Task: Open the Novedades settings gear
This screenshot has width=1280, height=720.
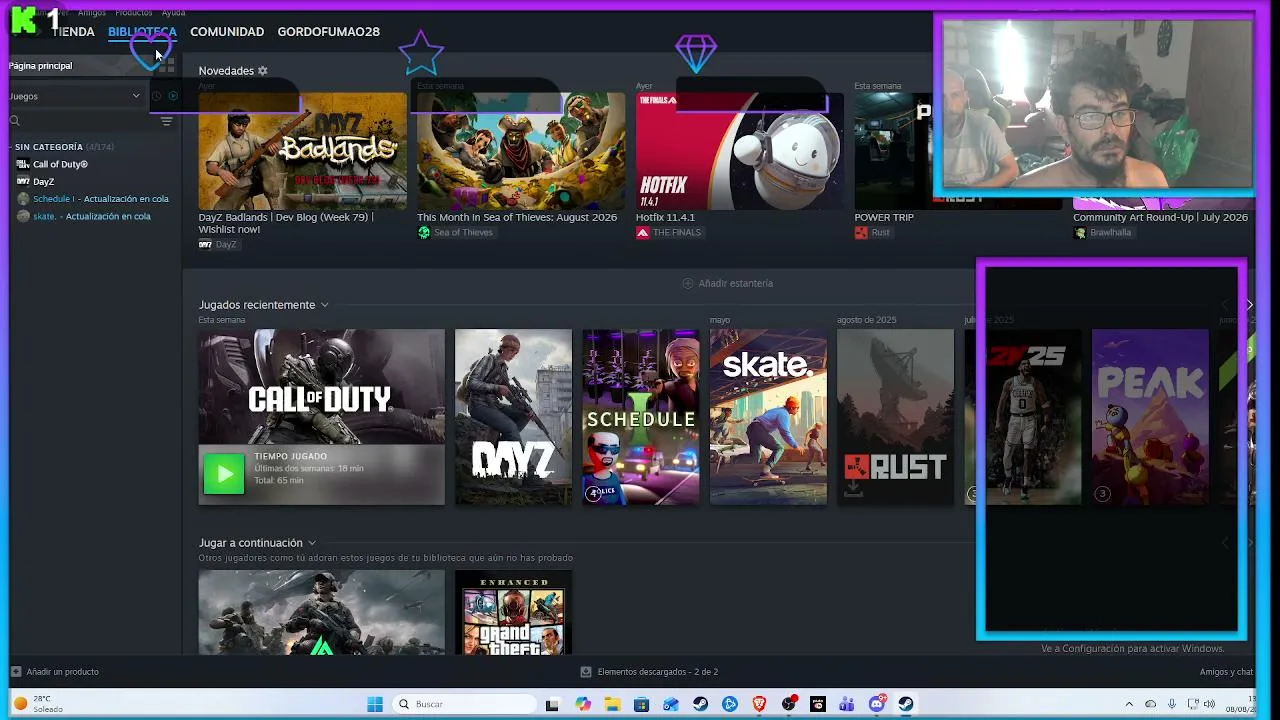Action: point(263,71)
